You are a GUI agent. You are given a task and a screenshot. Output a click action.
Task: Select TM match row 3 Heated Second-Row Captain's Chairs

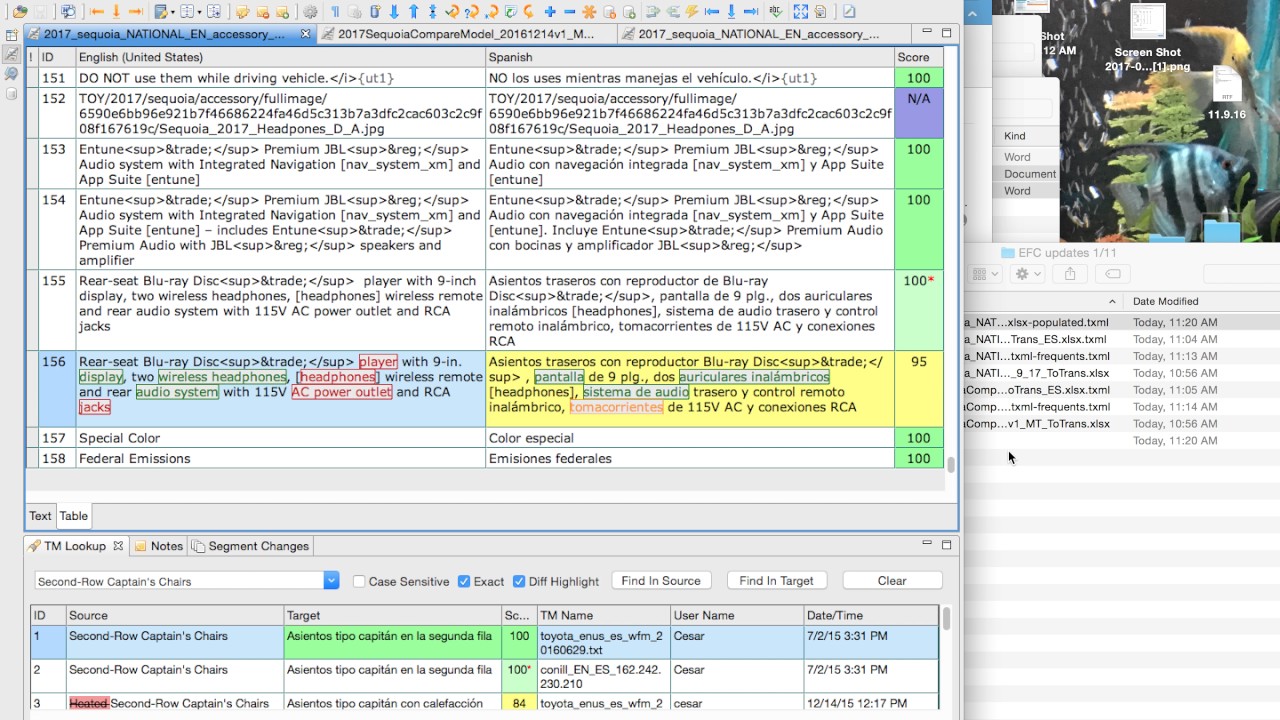point(485,703)
